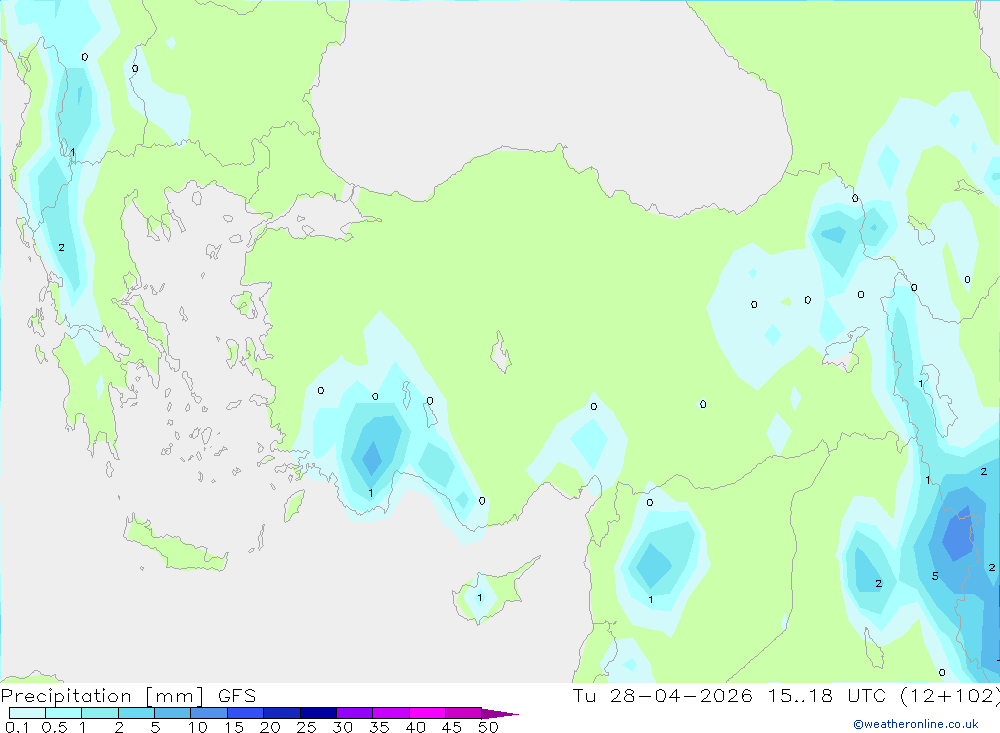The height and width of the screenshot is (733, 1000).
Task: Choose the 2–5 mm legend color block
Action: (136, 713)
